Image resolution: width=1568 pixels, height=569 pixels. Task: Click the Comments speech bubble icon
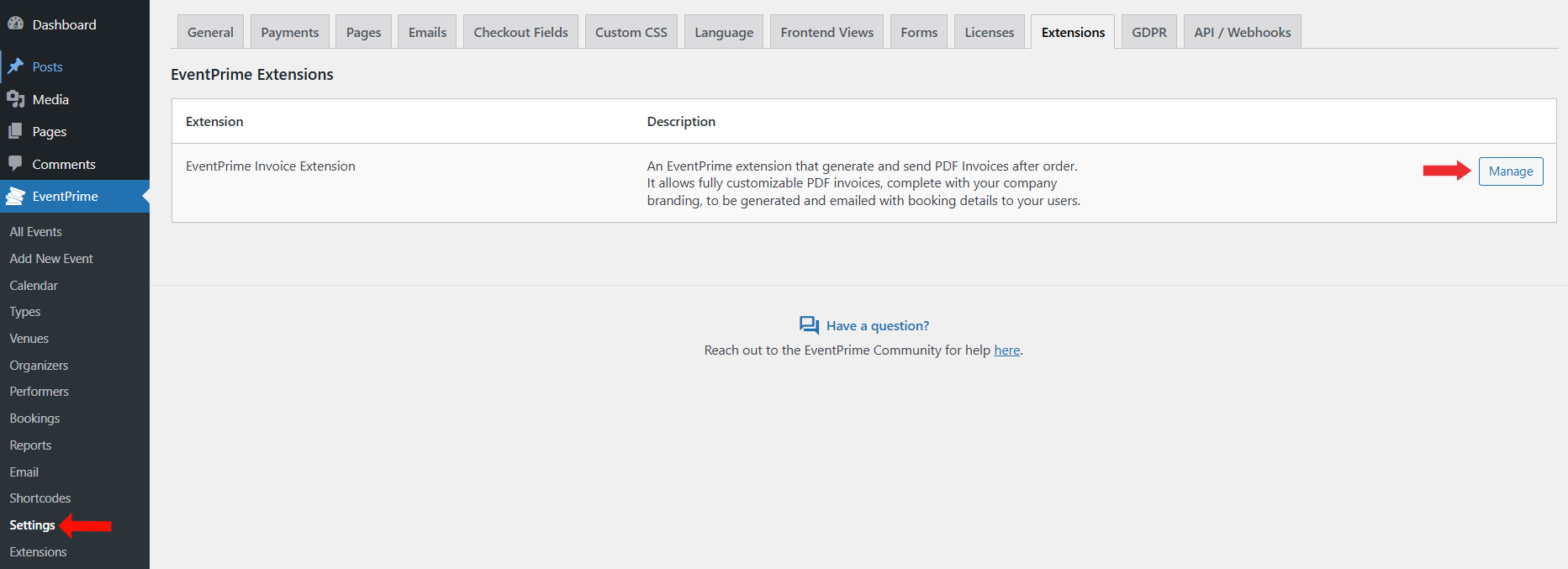[x=15, y=164]
